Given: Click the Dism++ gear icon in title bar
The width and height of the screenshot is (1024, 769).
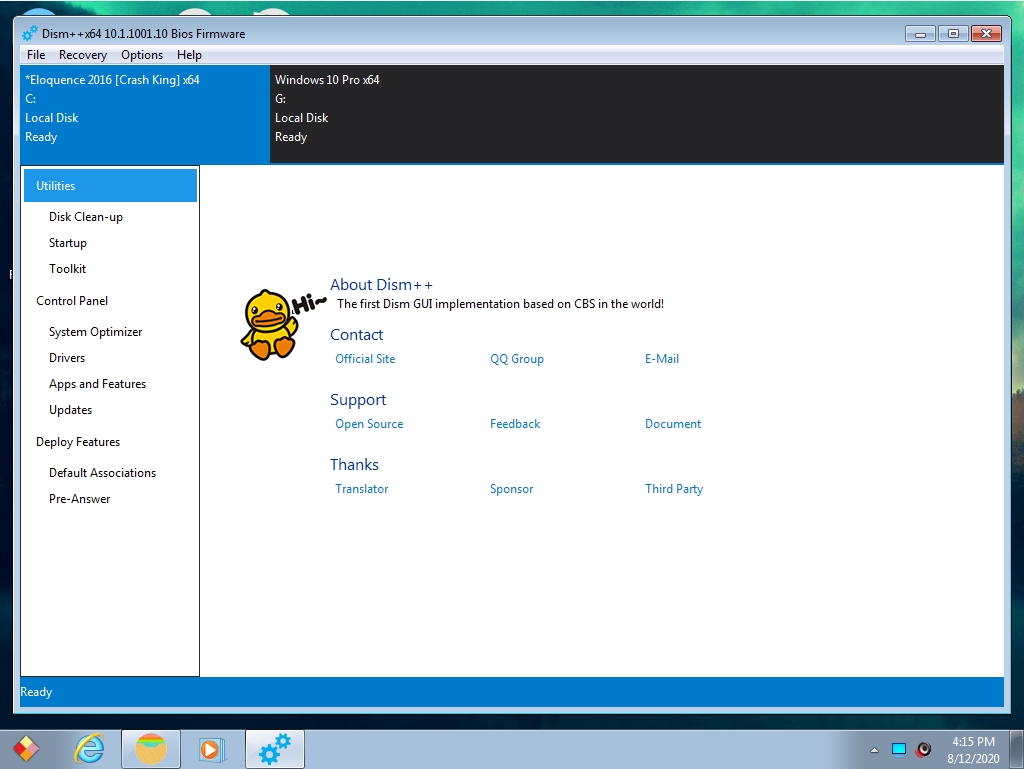Looking at the screenshot, I should click(x=29, y=33).
